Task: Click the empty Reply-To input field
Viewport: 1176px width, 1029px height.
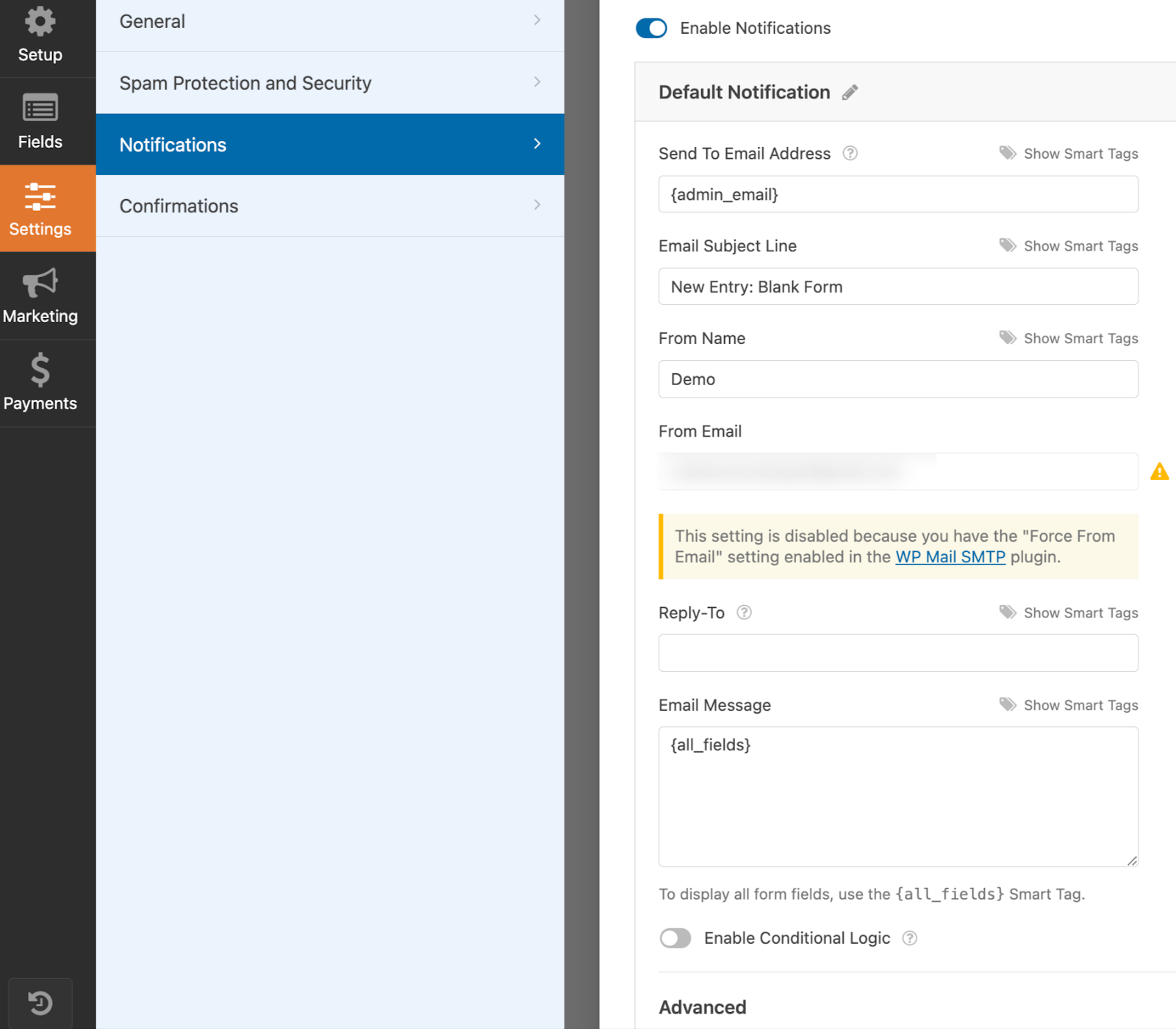Action: [x=898, y=653]
